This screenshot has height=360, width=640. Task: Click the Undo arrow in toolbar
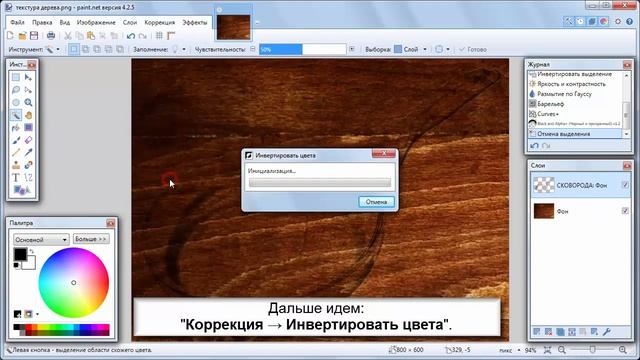point(131,36)
